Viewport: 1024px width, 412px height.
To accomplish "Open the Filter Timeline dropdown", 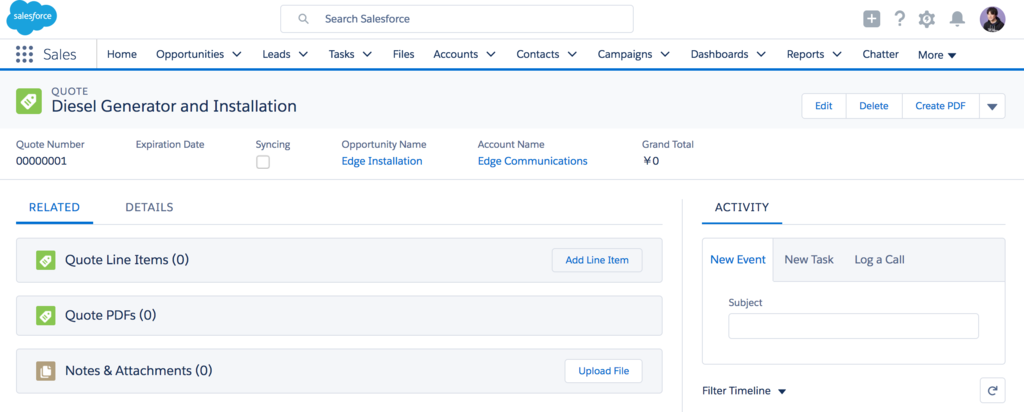I will point(744,390).
